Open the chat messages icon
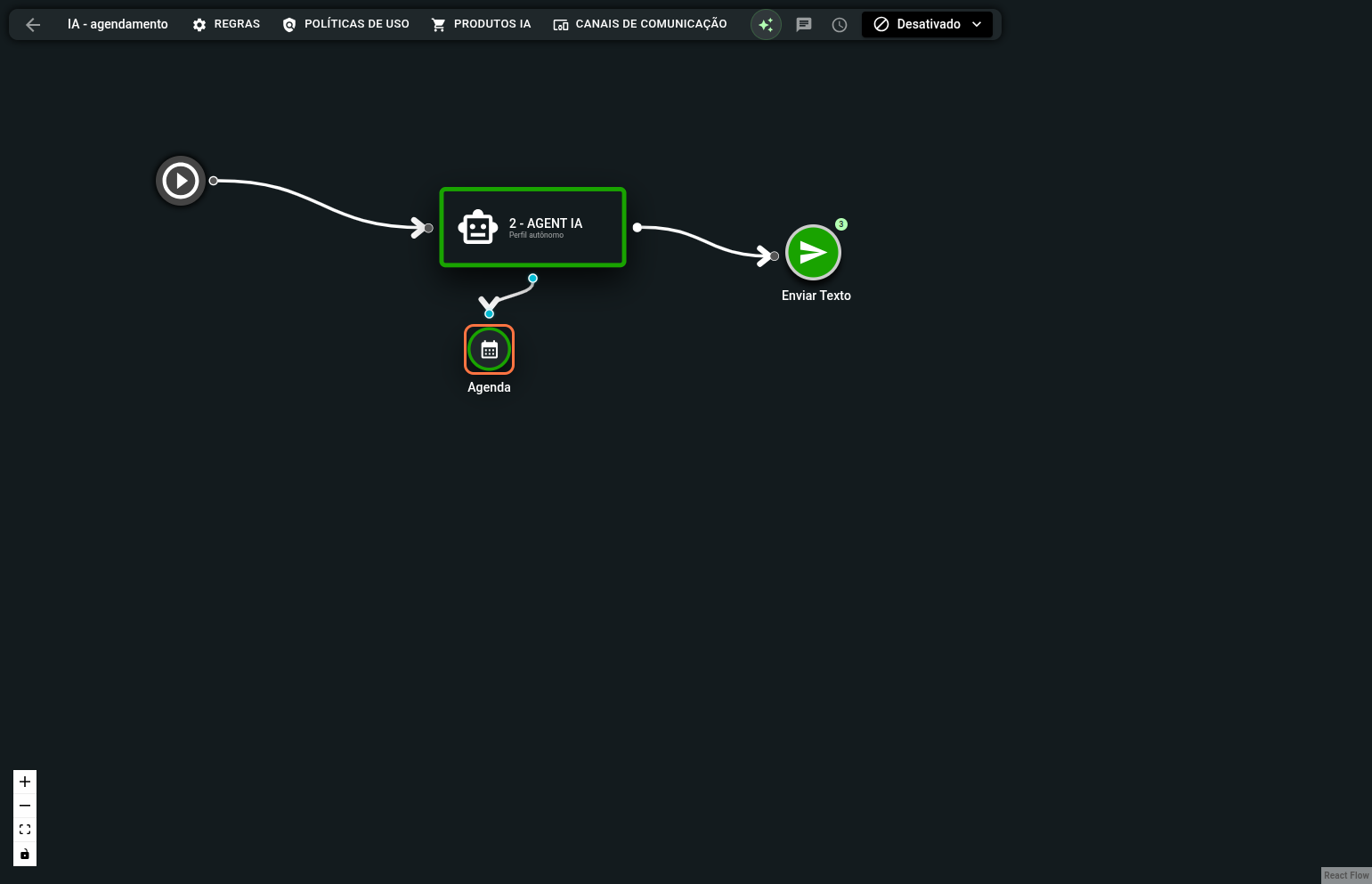This screenshot has width=1372, height=884. 804,25
